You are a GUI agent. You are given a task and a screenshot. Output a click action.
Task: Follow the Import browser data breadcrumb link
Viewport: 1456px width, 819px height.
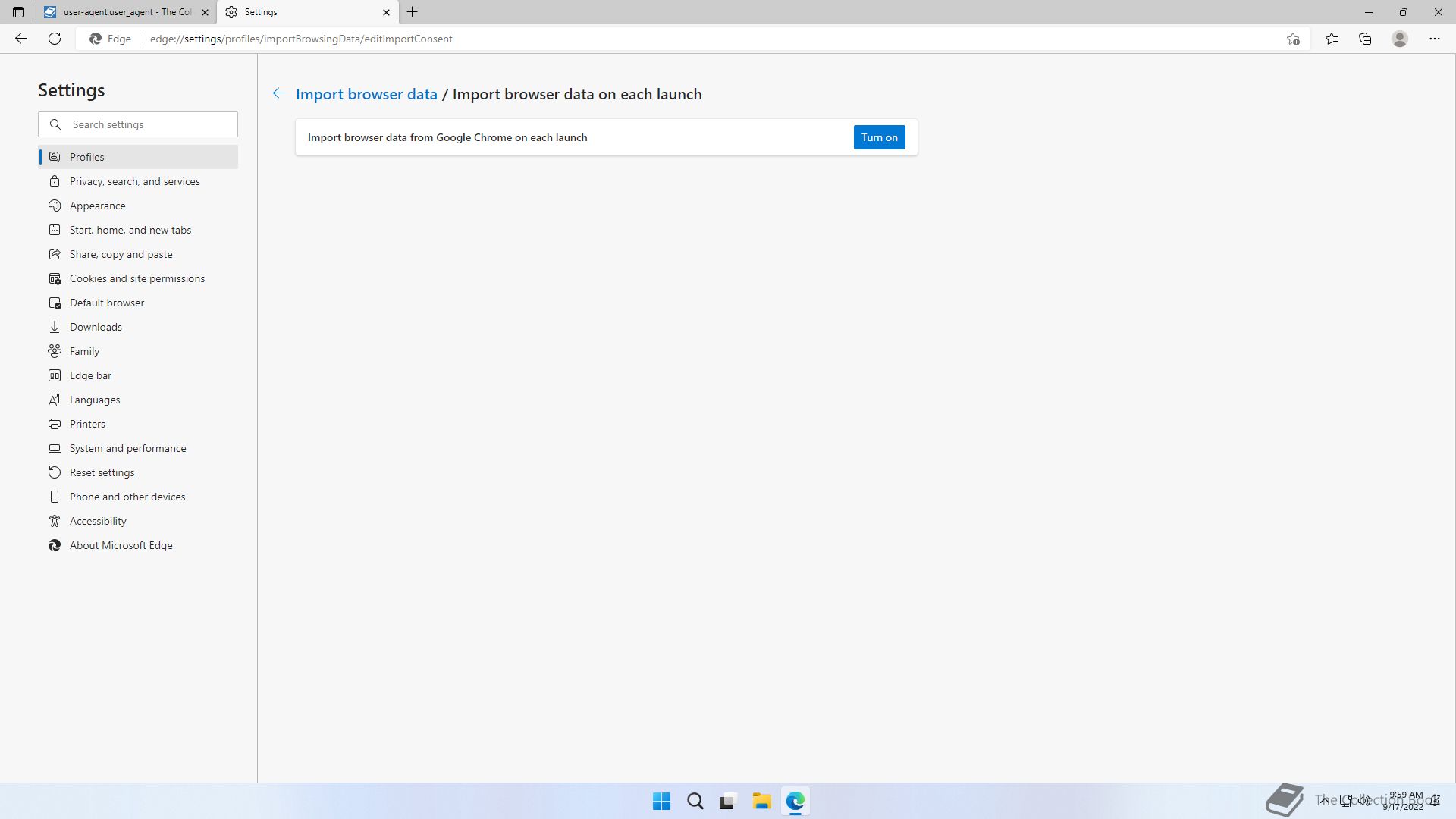tap(366, 94)
